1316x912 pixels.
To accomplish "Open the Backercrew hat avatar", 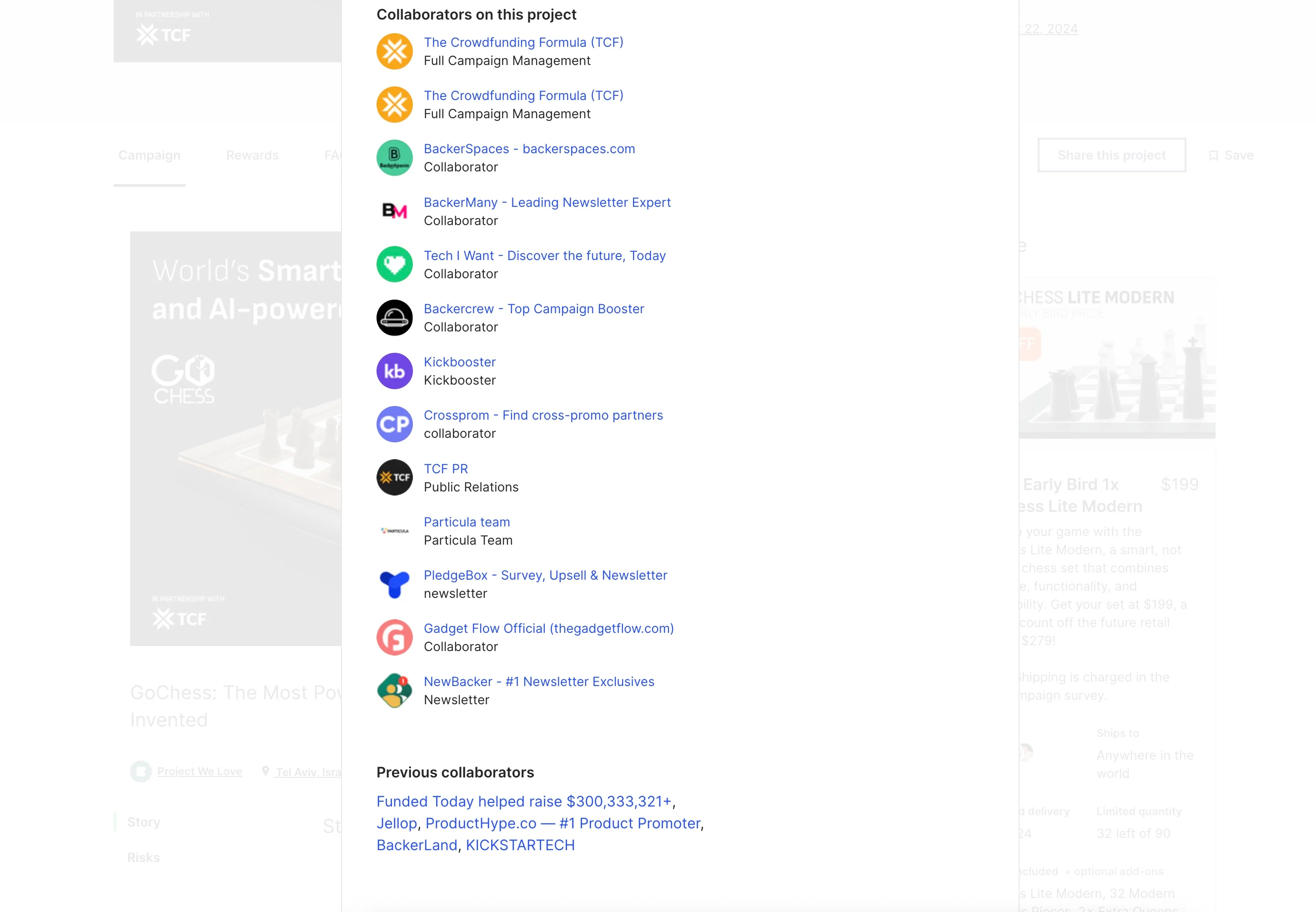I will (x=394, y=317).
